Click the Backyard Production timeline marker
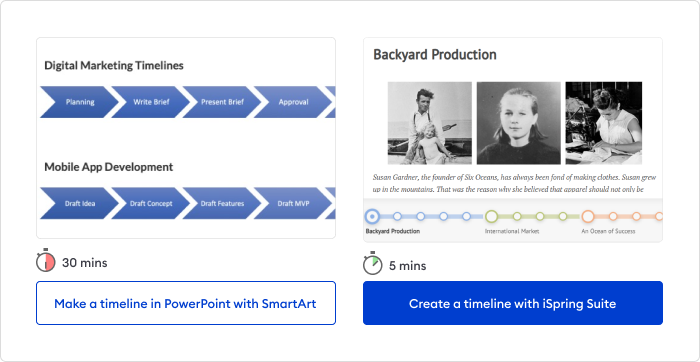 point(372,216)
